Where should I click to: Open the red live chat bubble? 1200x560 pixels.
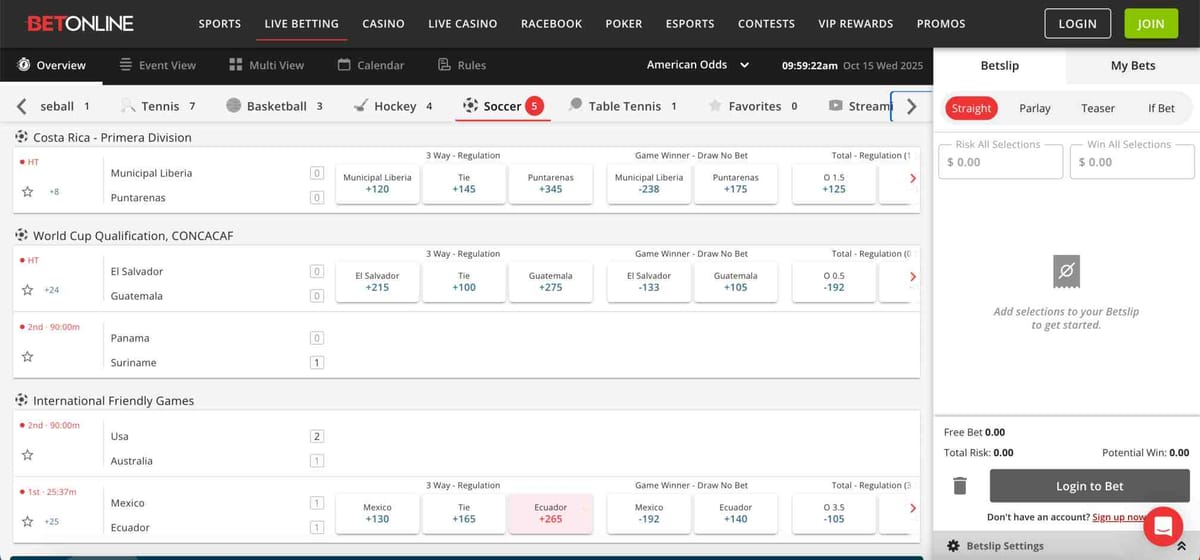click(x=1163, y=525)
